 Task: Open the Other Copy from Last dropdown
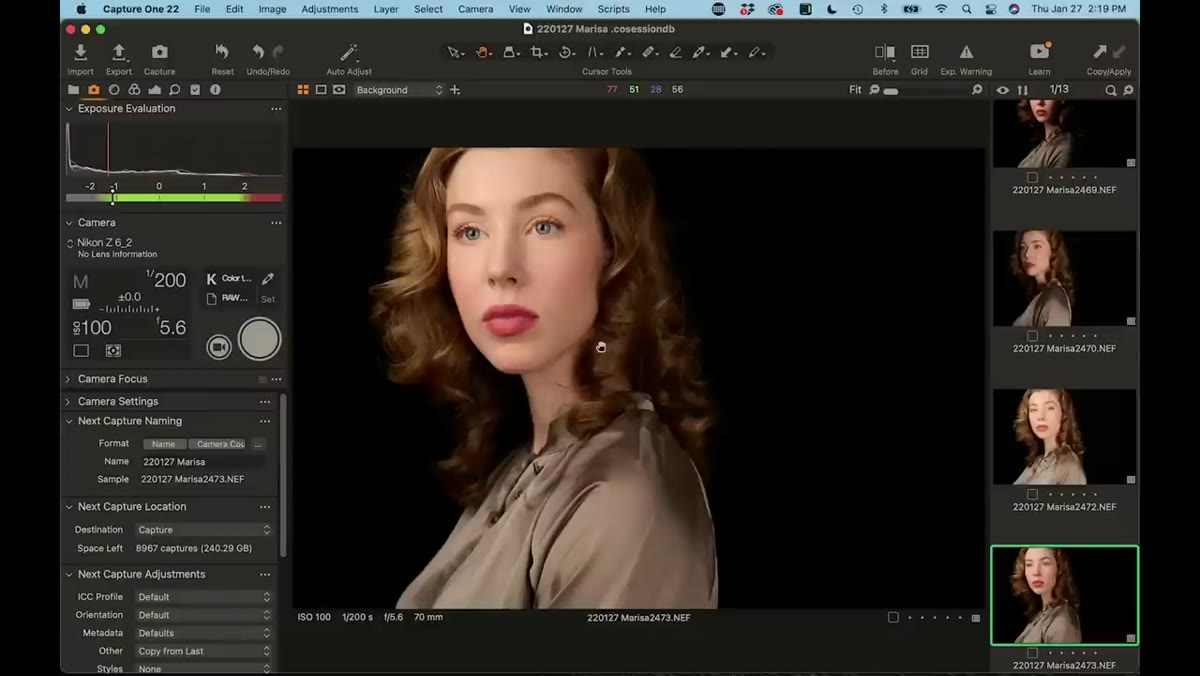click(204, 651)
